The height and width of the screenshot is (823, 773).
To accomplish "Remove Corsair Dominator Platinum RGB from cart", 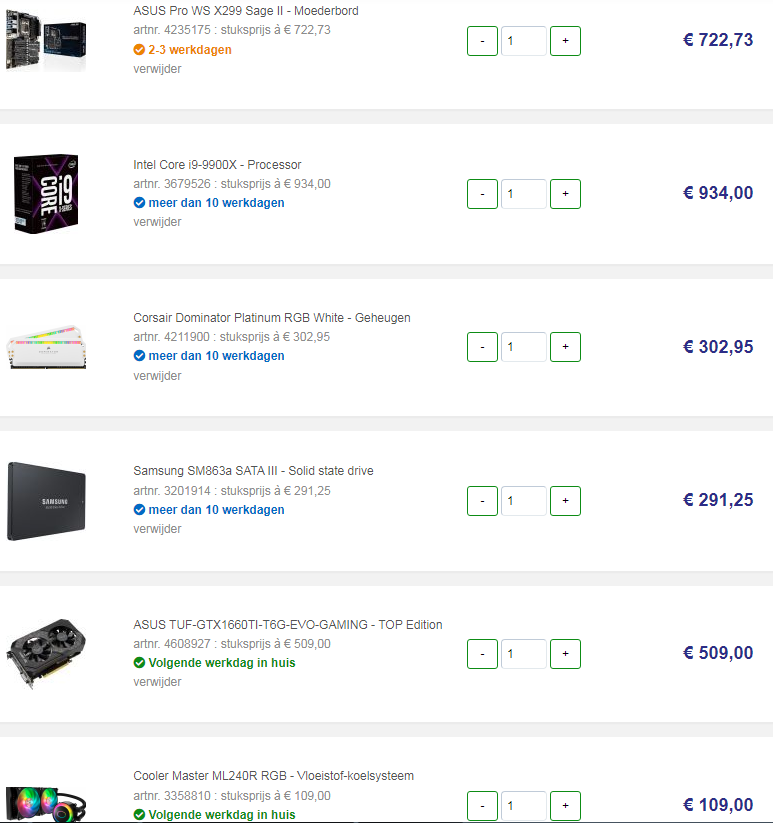I will [157, 376].
